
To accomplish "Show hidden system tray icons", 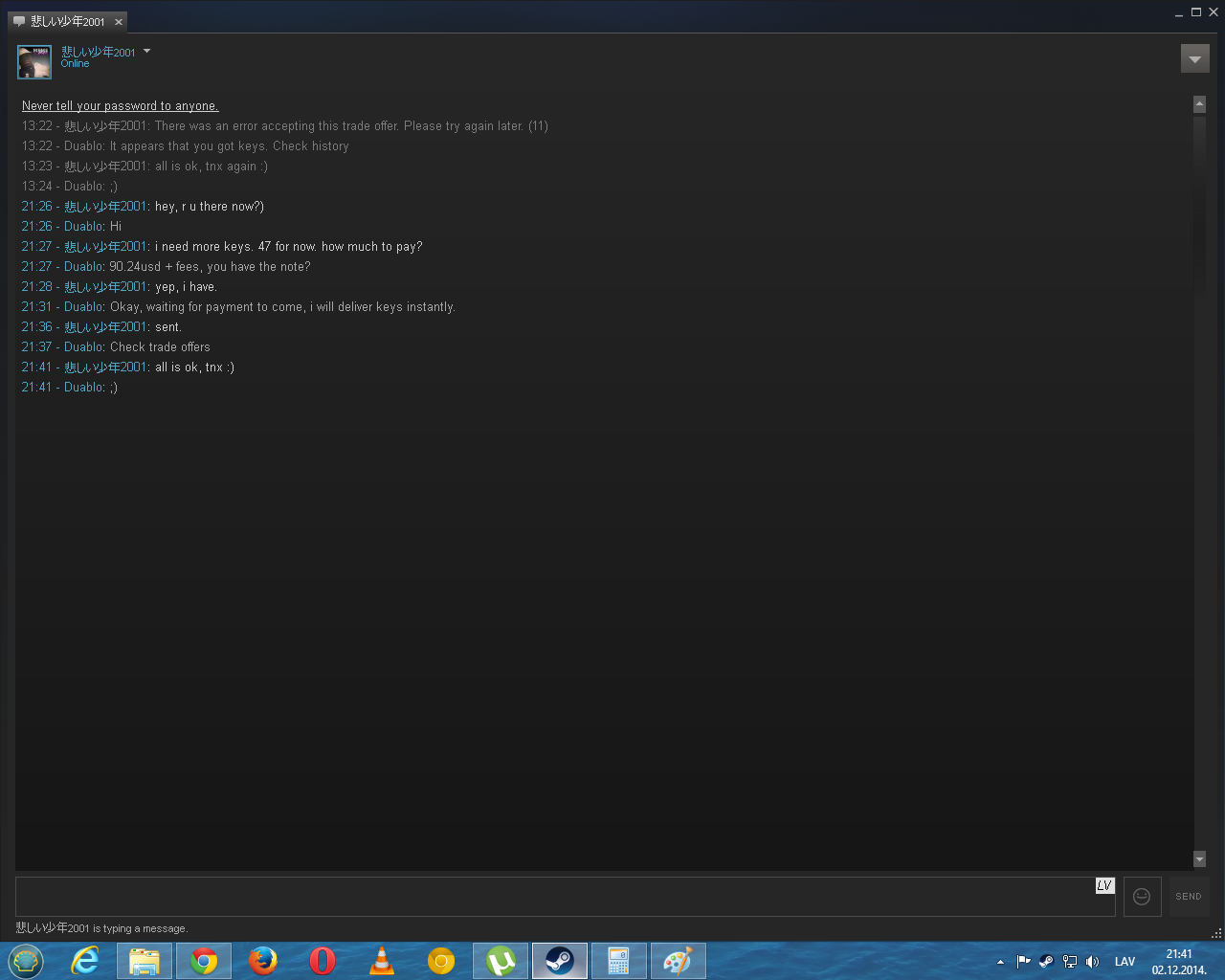I will [1001, 962].
